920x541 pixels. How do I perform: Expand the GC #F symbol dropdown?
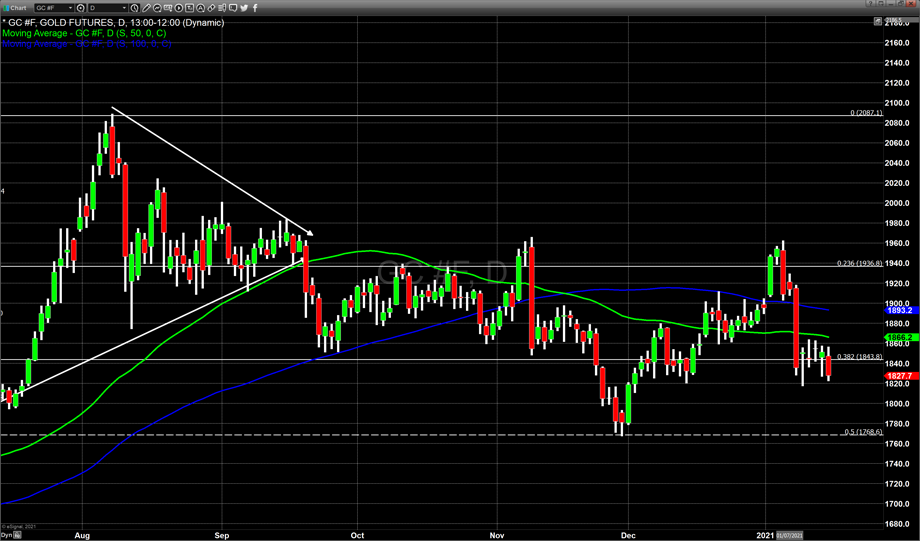point(70,8)
